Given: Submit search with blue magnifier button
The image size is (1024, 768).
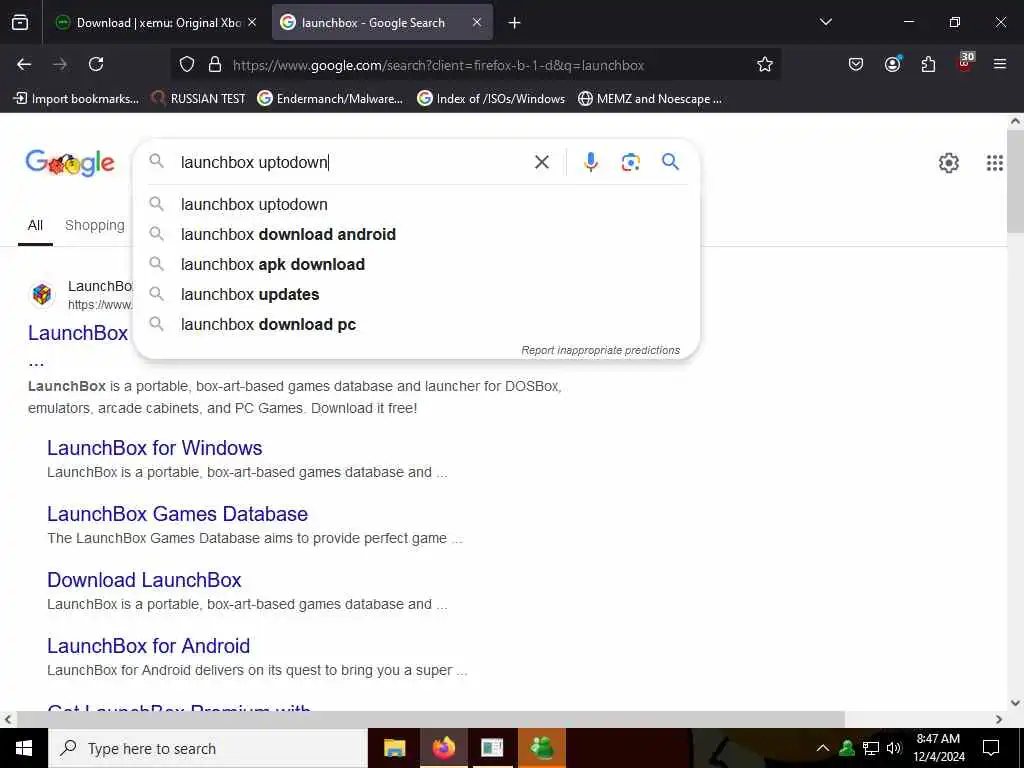Looking at the screenshot, I should [670, 161].
